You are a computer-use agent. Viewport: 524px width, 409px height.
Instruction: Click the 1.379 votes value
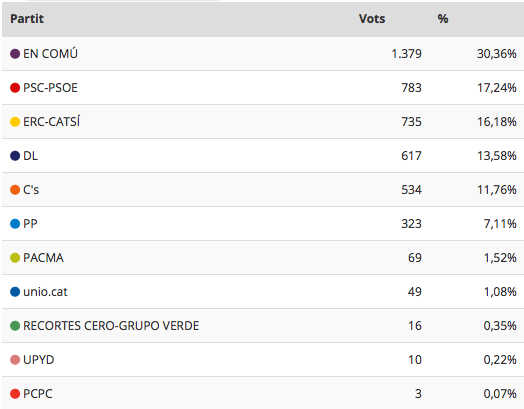click(x=406, y=54)
